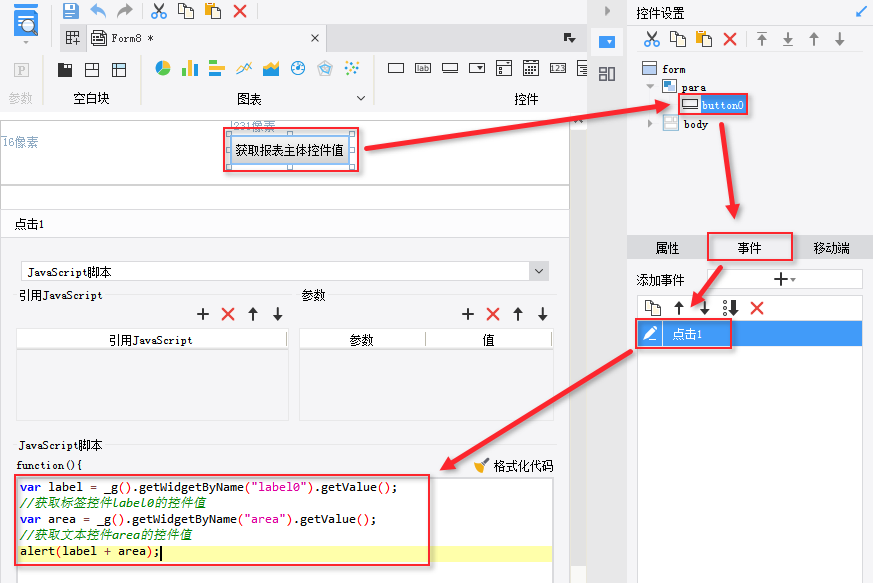Add a referenced JavaScript entry
873x583 pixels.
tap(203, 315)
